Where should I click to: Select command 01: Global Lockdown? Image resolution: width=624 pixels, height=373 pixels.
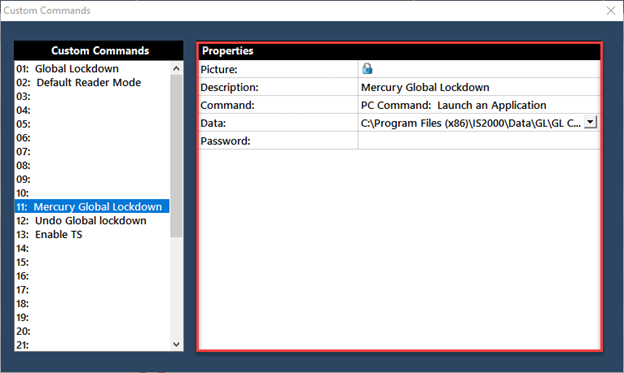click(92, 68)
